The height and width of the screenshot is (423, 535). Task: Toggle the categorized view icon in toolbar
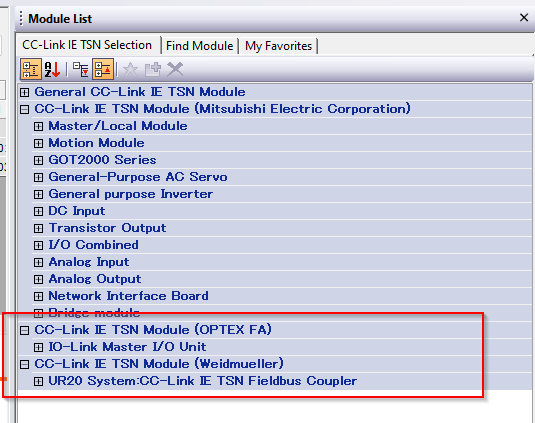(x=31, y=69)
